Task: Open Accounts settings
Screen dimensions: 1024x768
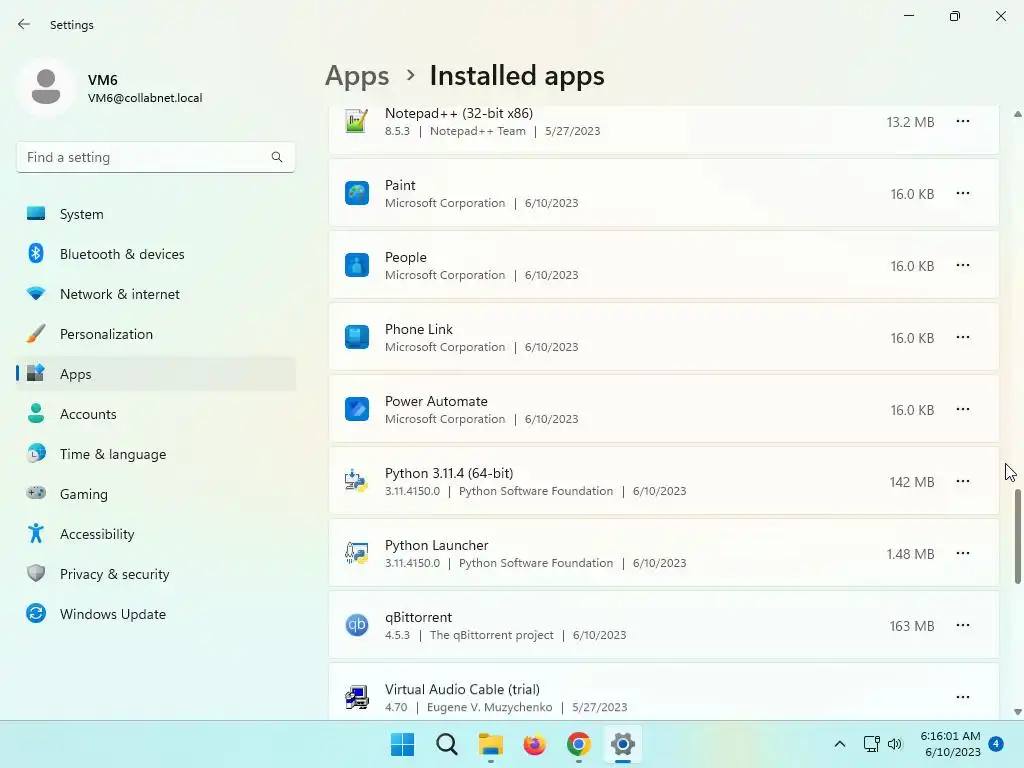Action: (x=156, y=414)
